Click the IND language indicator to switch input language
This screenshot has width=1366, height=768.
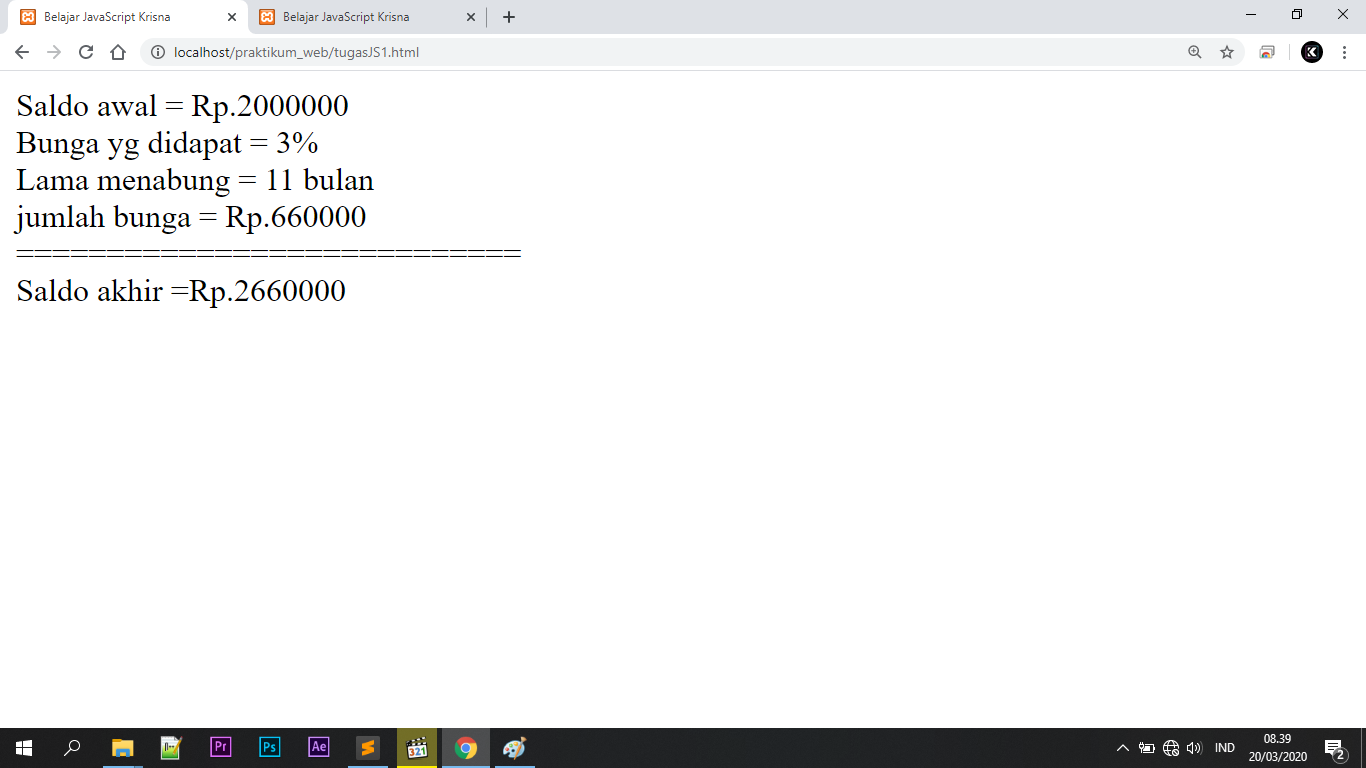tap(1225, 748)
